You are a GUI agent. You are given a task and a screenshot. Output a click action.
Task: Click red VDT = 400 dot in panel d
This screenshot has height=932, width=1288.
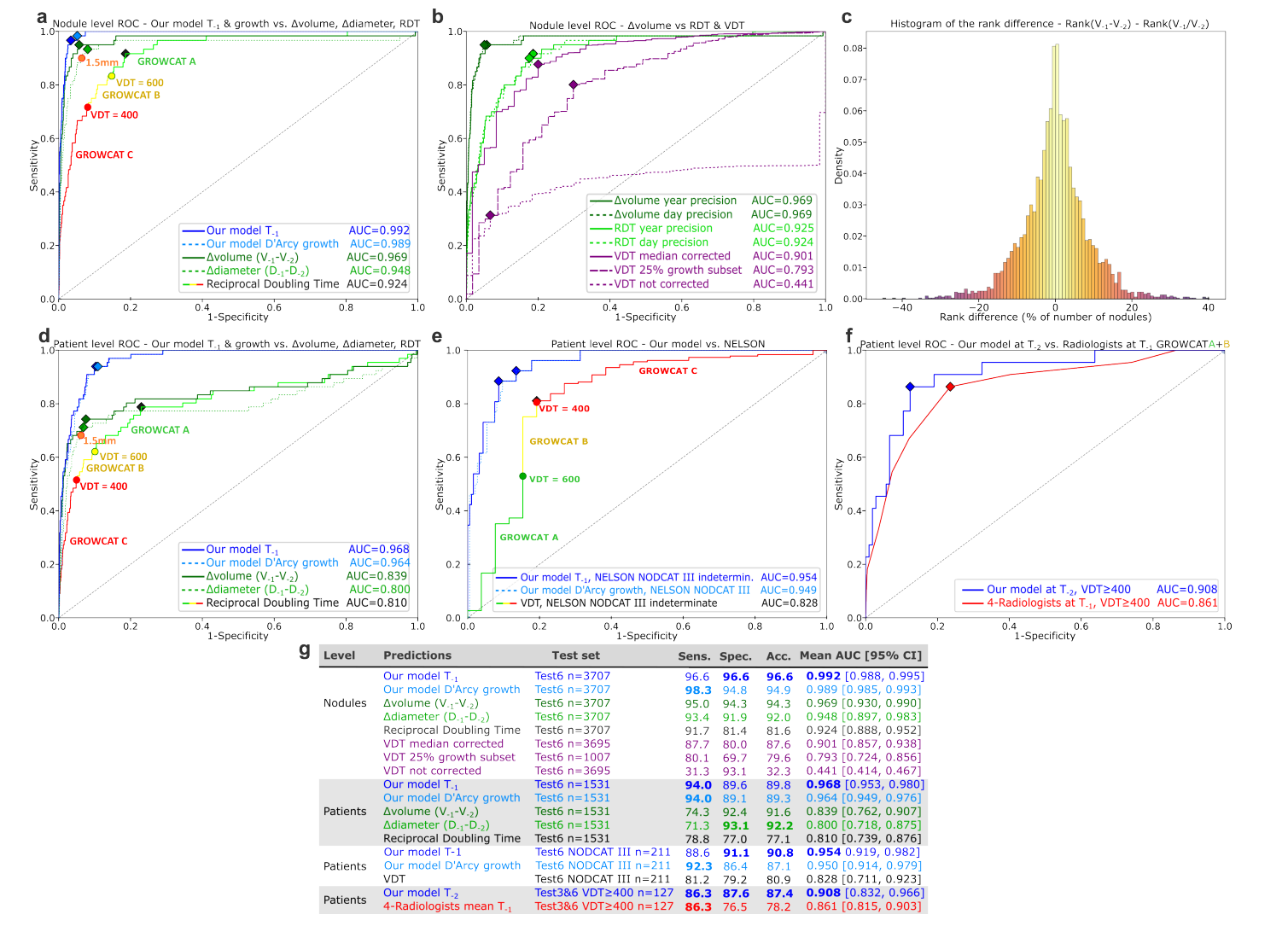(x=76, y=481)
